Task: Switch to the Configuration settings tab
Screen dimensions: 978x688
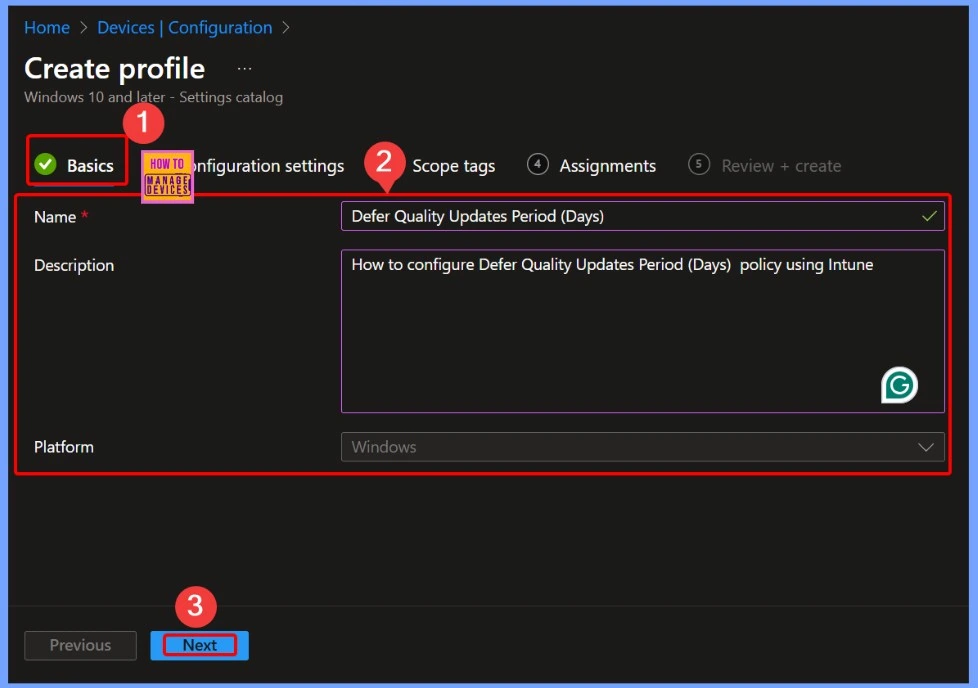Action: pos(268,166)
